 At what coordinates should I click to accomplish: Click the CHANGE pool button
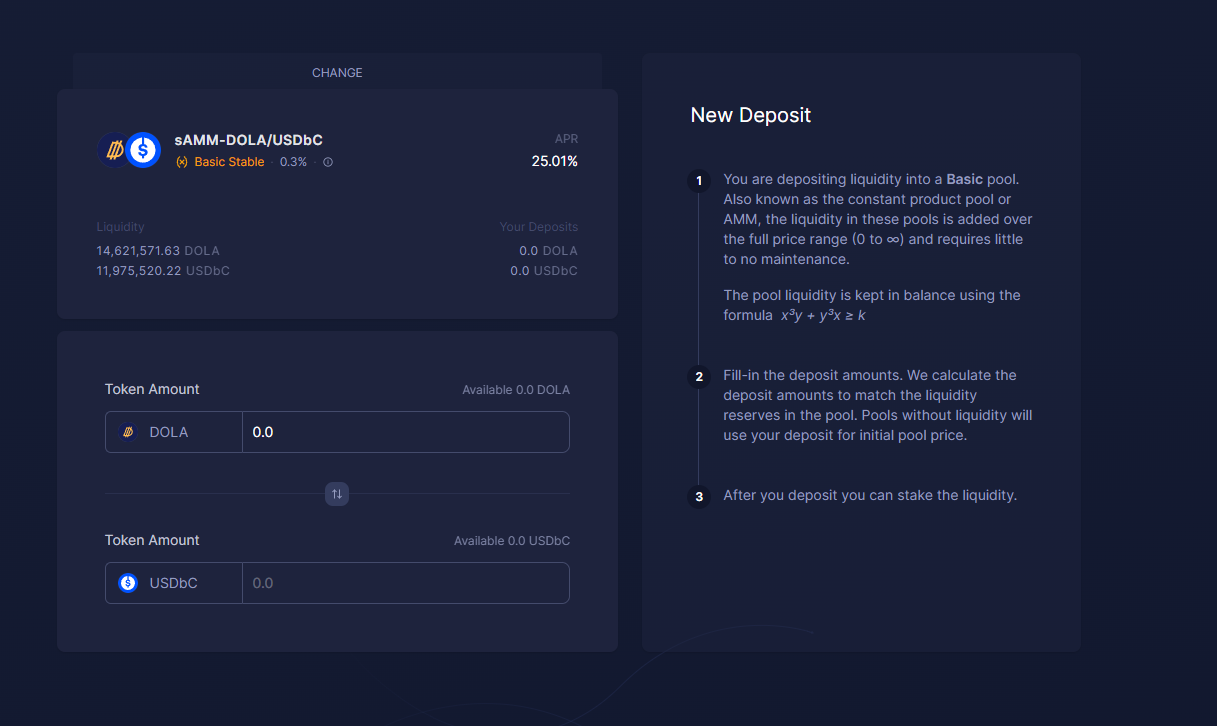(337, 73)
